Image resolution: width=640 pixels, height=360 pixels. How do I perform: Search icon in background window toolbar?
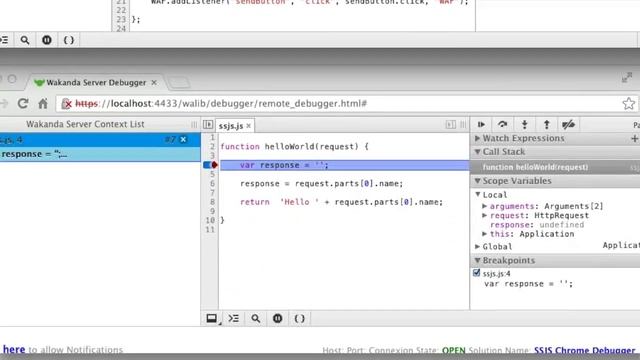(x=25, y=40)
